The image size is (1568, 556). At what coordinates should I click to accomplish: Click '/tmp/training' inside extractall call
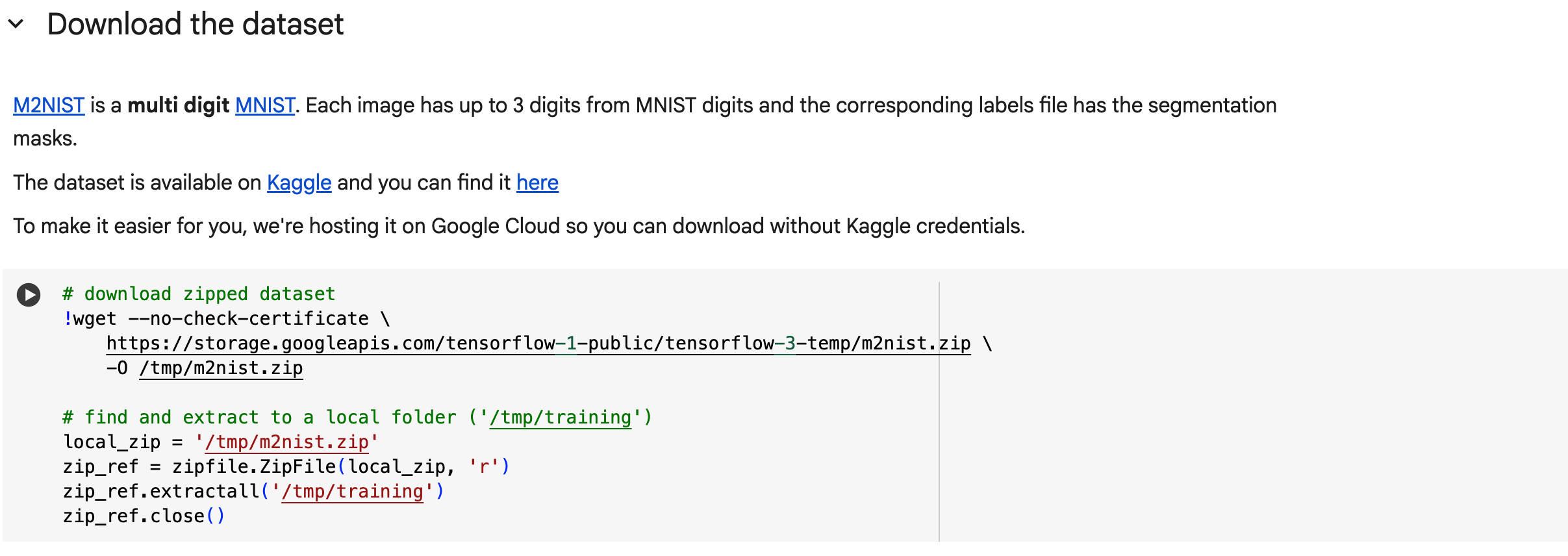click(352, 491)
